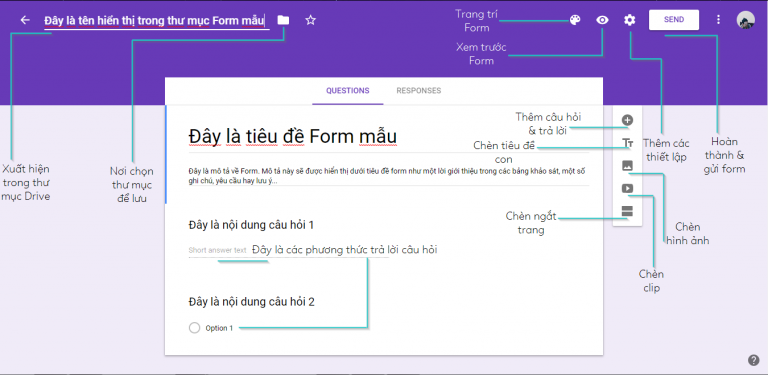Edit the form description text

(388, 176)
